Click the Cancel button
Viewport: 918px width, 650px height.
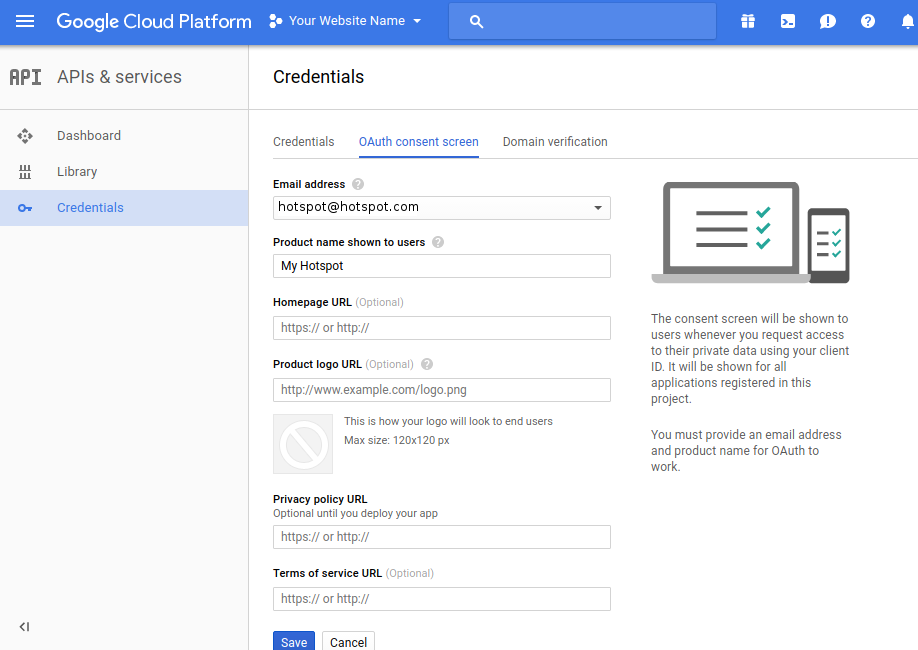click(348, 642)
